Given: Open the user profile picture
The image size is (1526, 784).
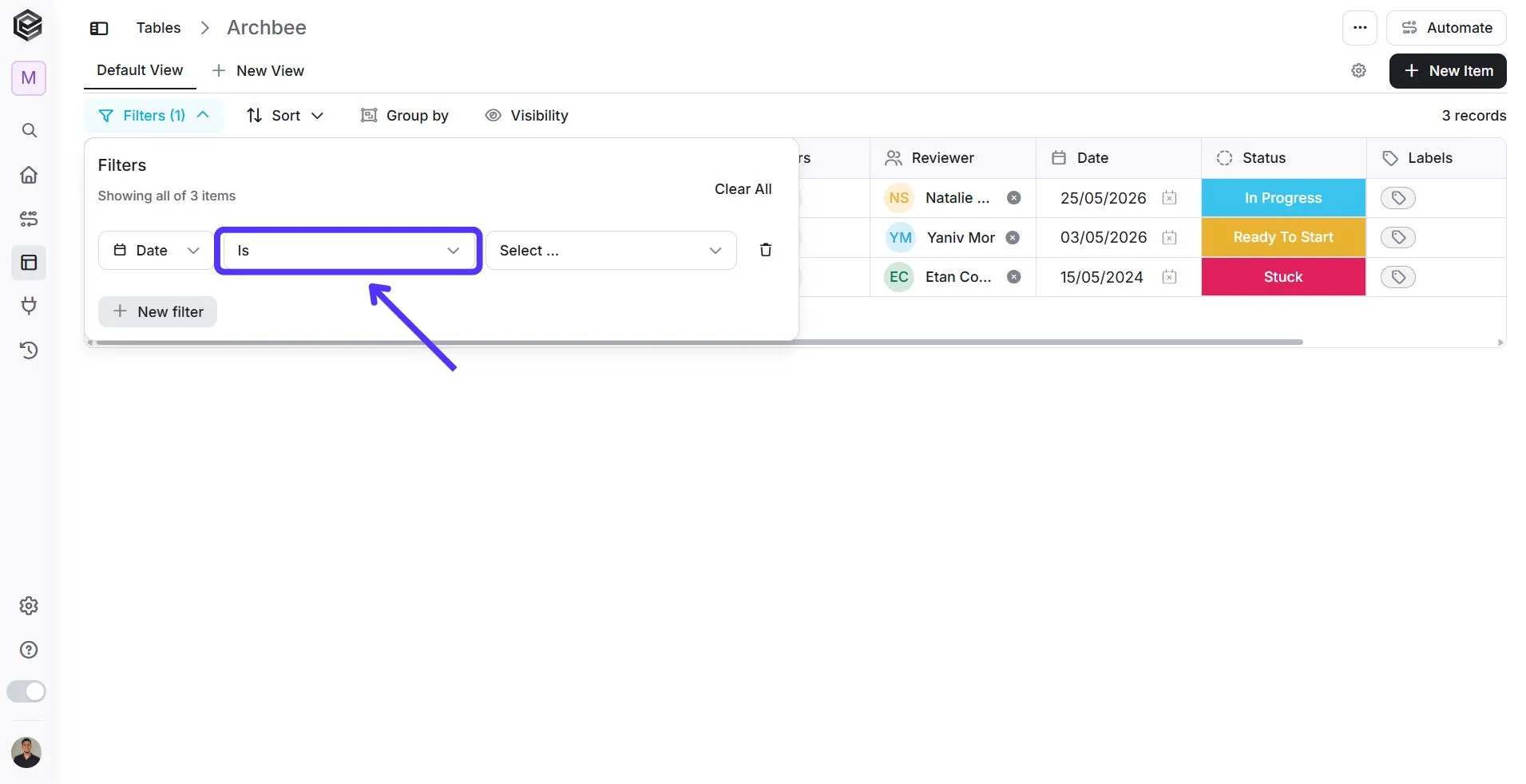Looking at the screenshot, I should [26, 752].
